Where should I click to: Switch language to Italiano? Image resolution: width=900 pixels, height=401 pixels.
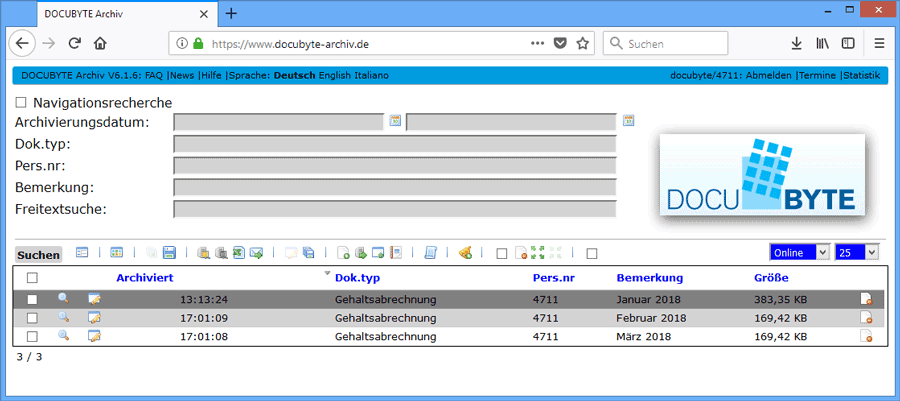click(x=371, y=76)
